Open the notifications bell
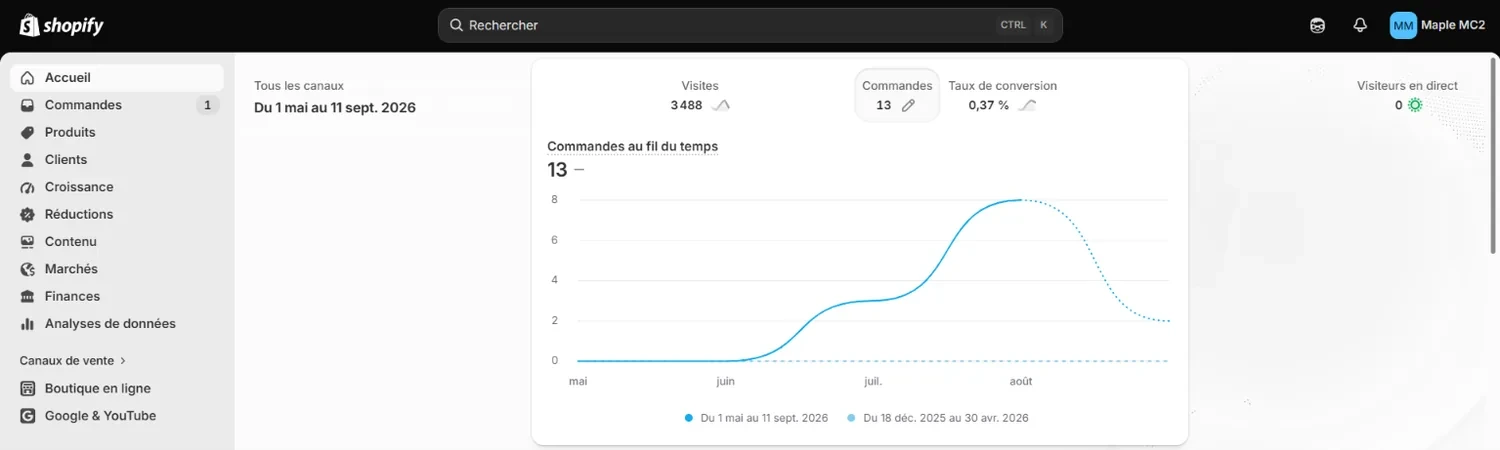Image resolution: width=1500 pixels, height=450 pixels. click(x=1360, y=25)
